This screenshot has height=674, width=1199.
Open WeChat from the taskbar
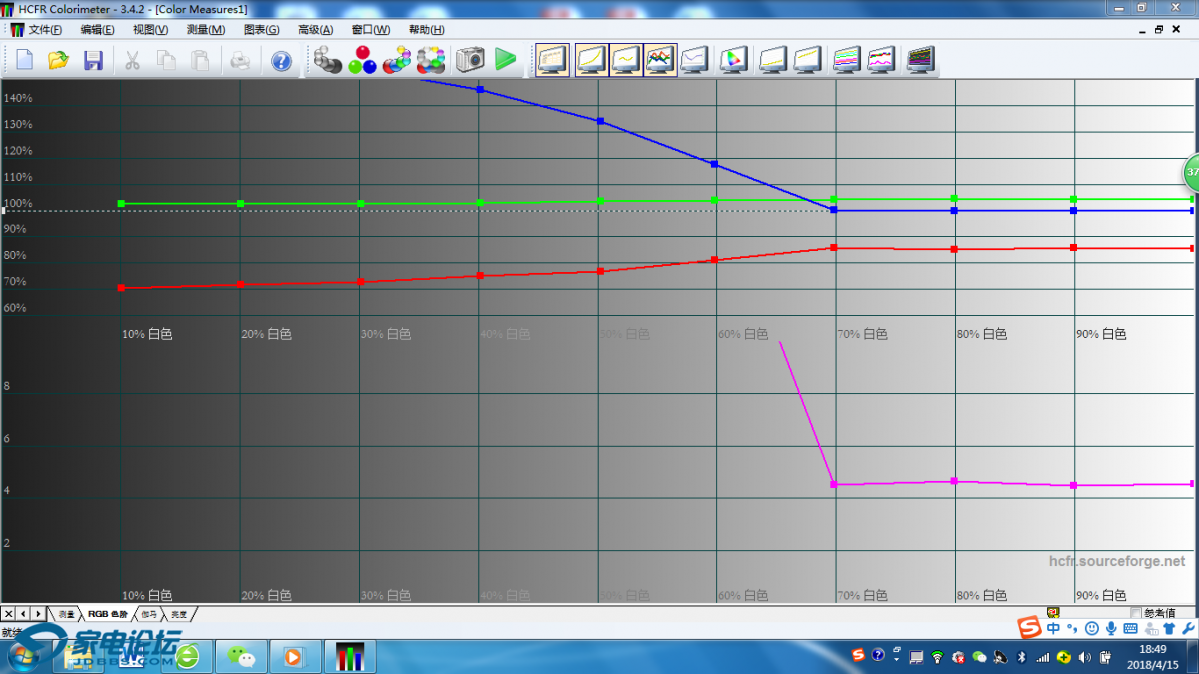[x=240, y=656]
